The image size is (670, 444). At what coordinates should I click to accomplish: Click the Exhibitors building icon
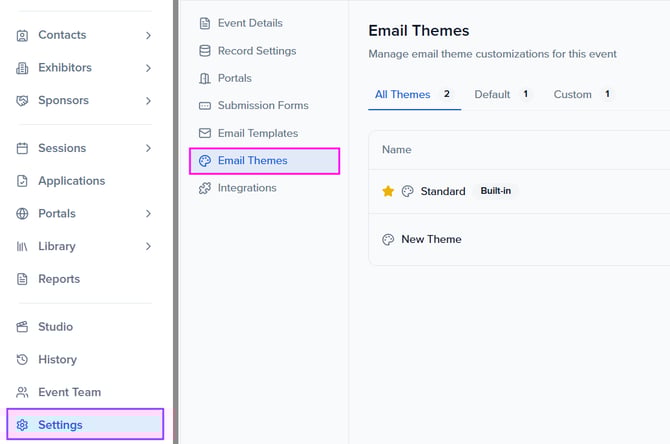click(x=22, y=68)
